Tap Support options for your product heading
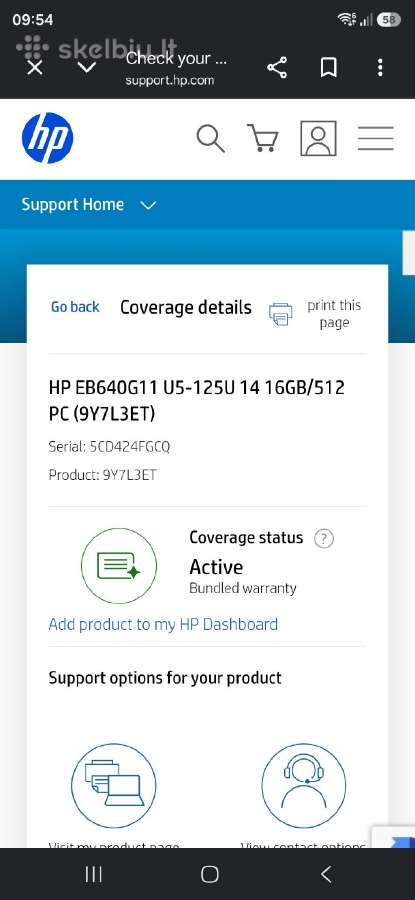Screen dimensions: 415x900 tap(165, 678)
